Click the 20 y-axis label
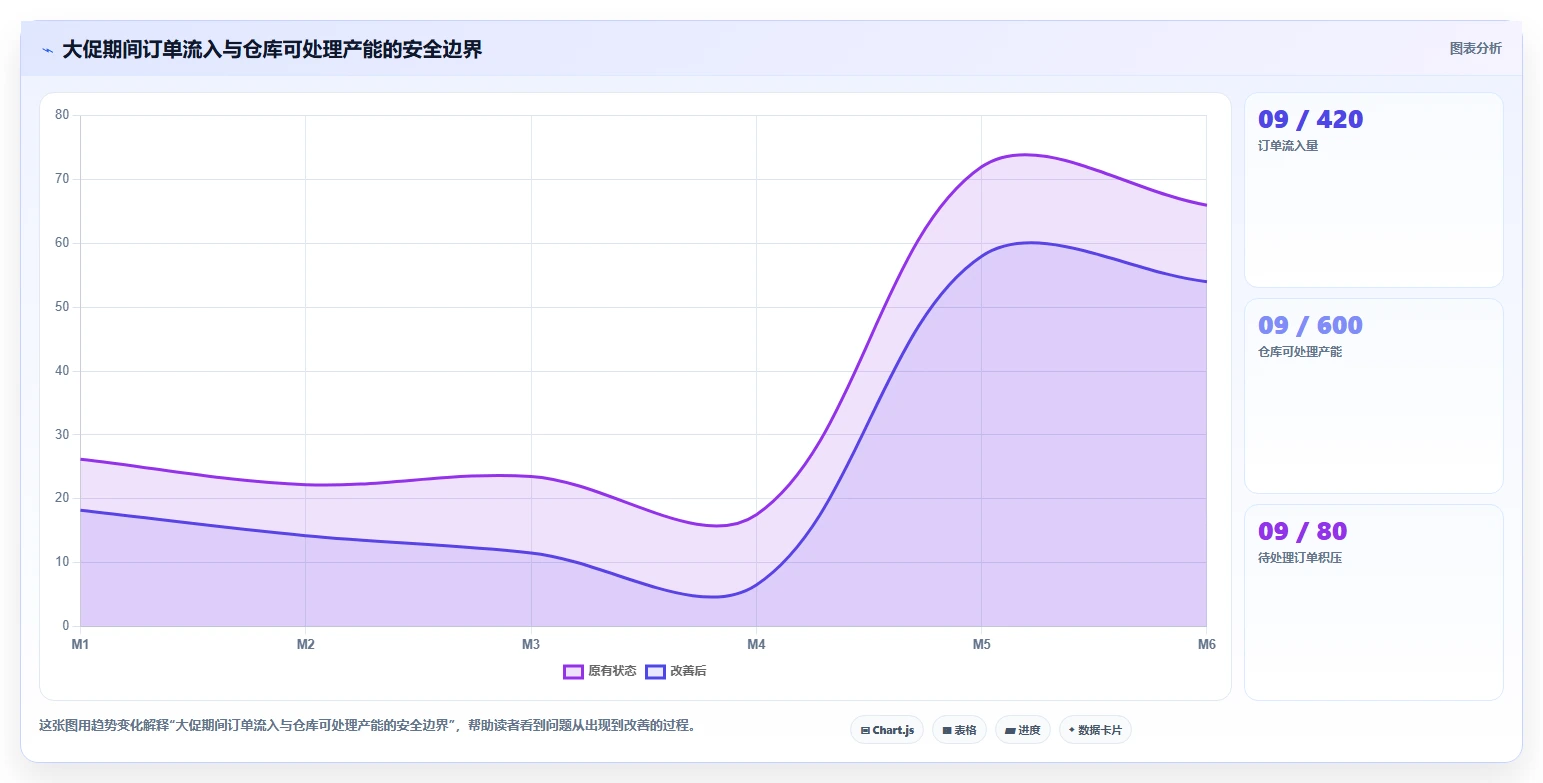 [62, 498]
